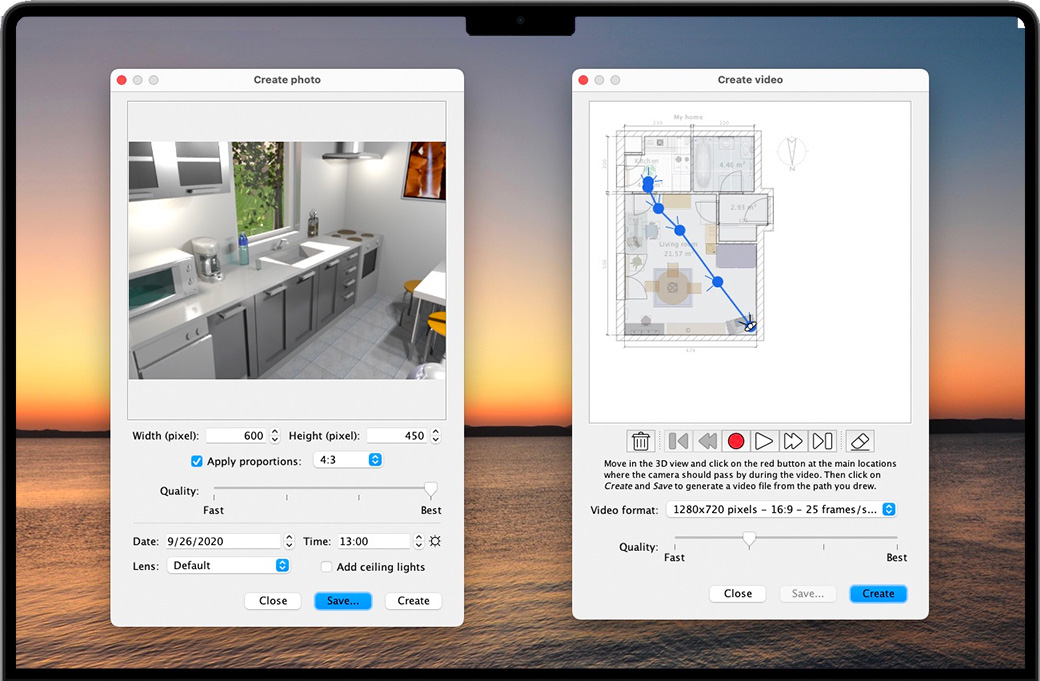The image size is (1040, 681).
Task: Click the Date input field
Action: click(222, 541)
